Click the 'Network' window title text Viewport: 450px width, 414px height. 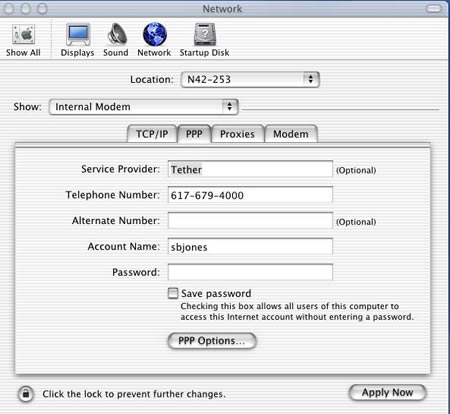point(222,9)
